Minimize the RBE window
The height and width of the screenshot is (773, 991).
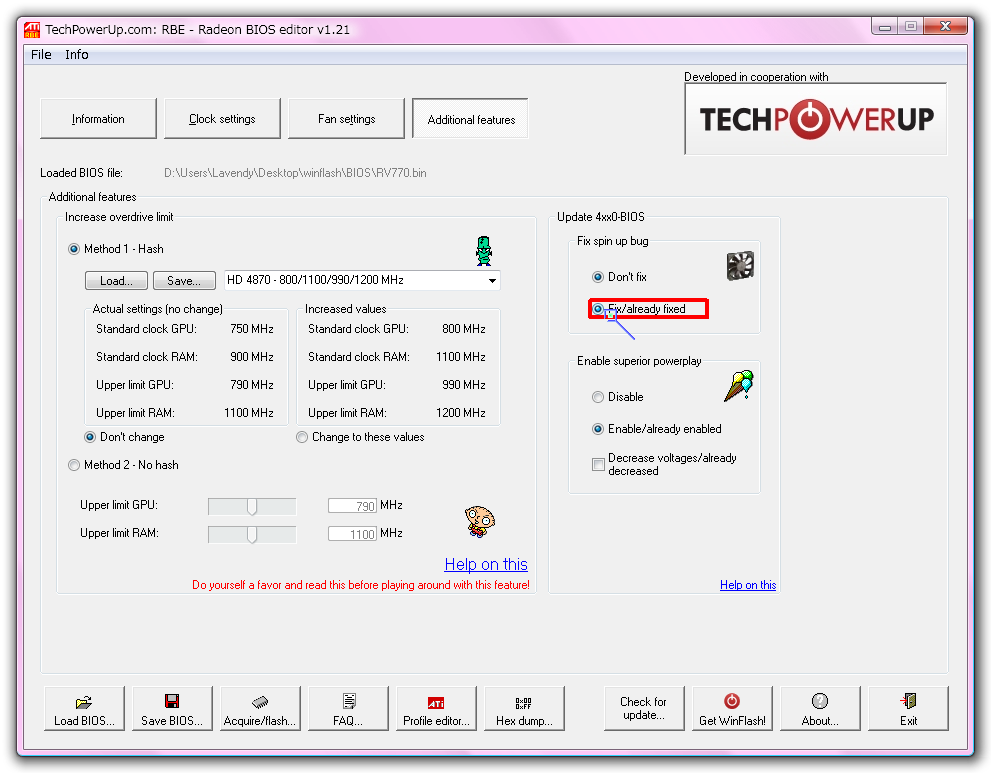tap(885, 27)
